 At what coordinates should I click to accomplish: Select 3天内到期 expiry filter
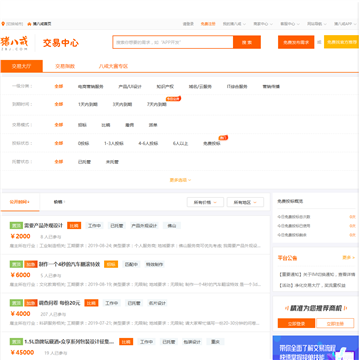tap(122, 104)
